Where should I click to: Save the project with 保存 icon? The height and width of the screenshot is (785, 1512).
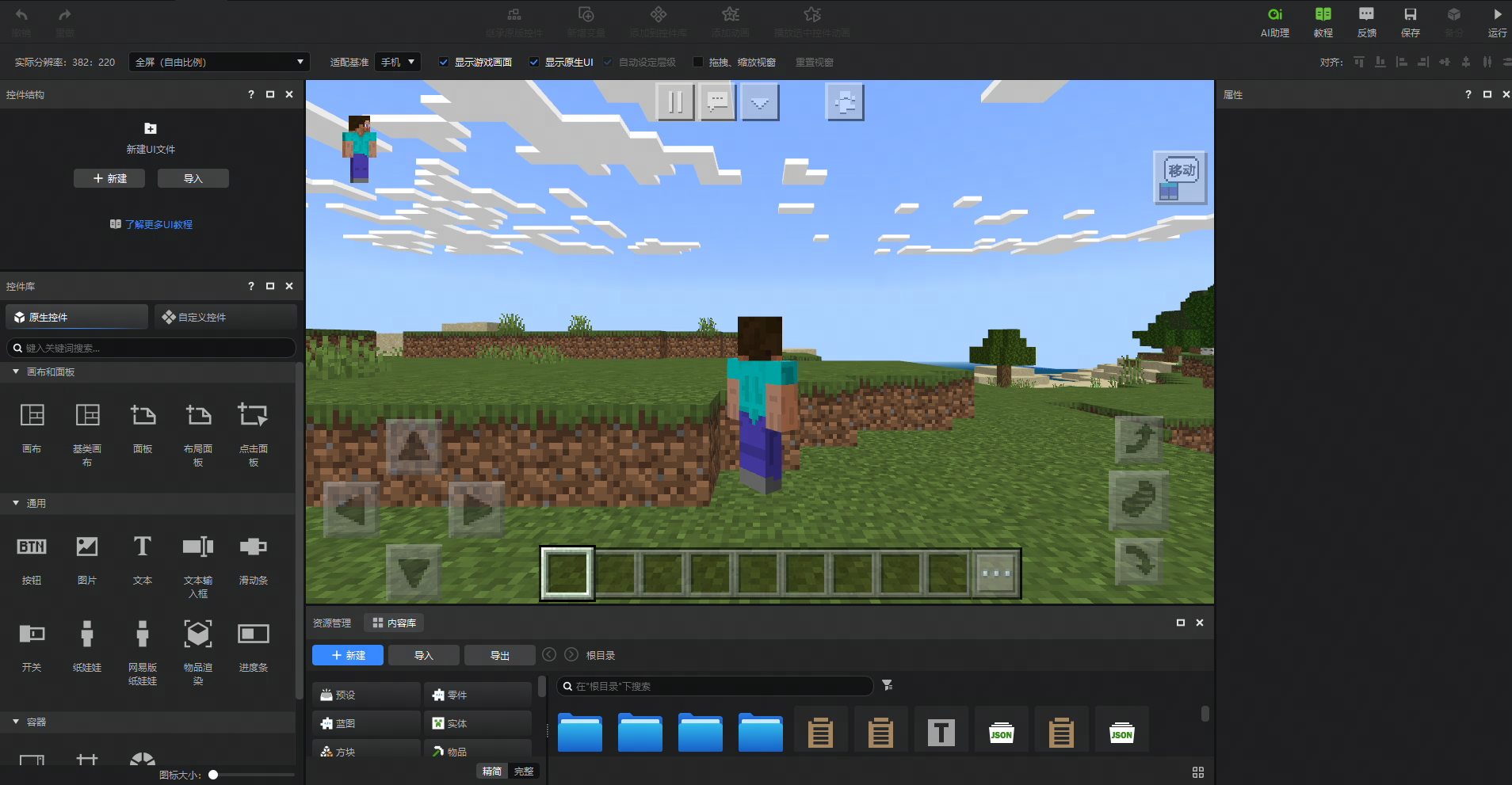(1410, 22)
